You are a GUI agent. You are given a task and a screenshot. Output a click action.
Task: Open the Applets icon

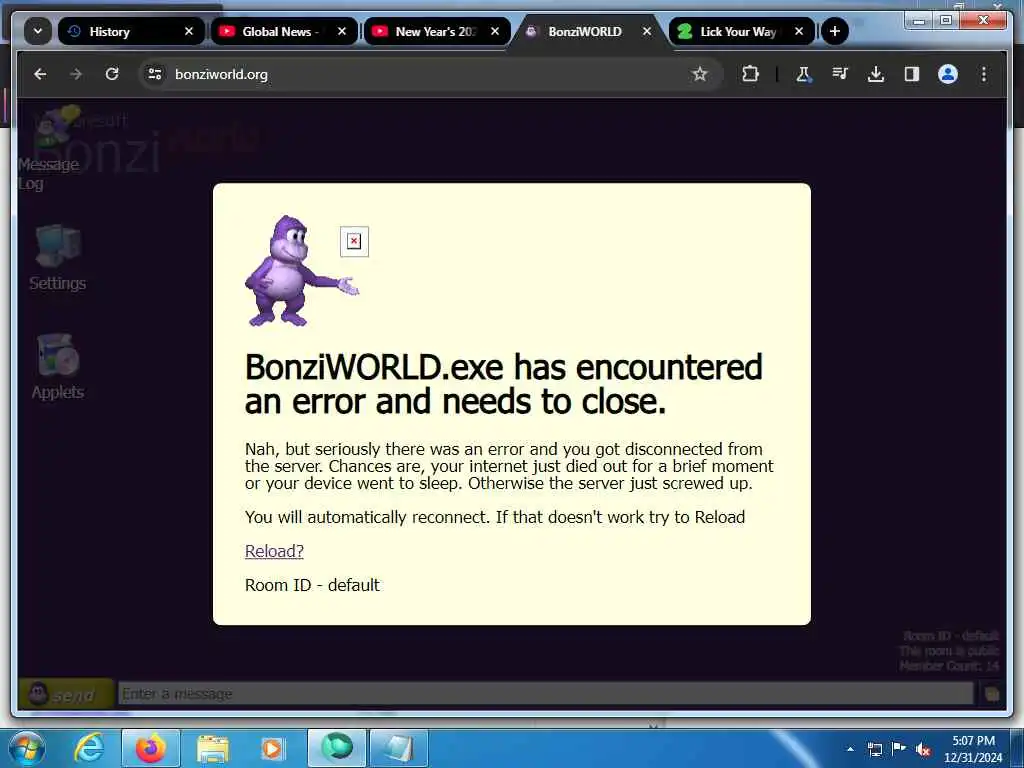click(x=57, y=367)
